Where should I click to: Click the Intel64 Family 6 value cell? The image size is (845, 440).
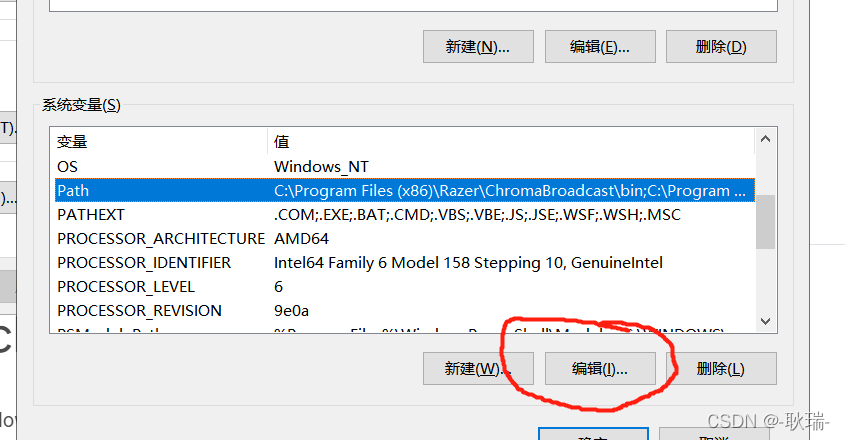point(468,263)
